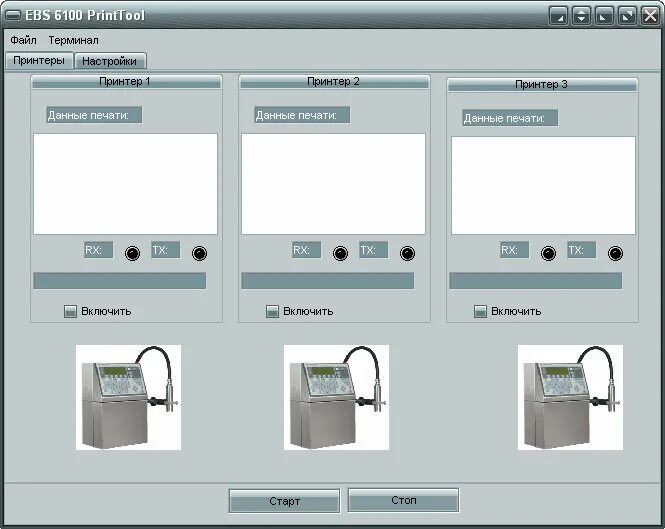Enable the Включить checkbox for Принтер 3
Screen dimensions: 665x529
(480, 311)
